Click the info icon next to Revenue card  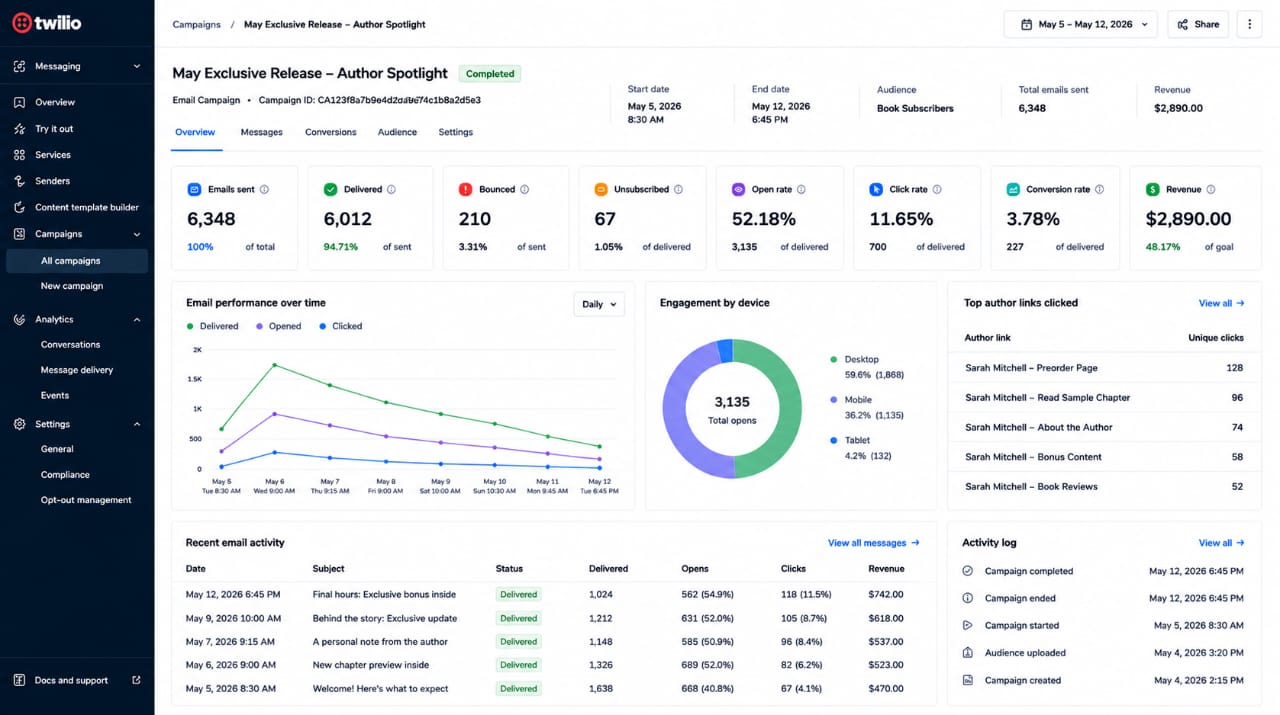point(1211,189)
